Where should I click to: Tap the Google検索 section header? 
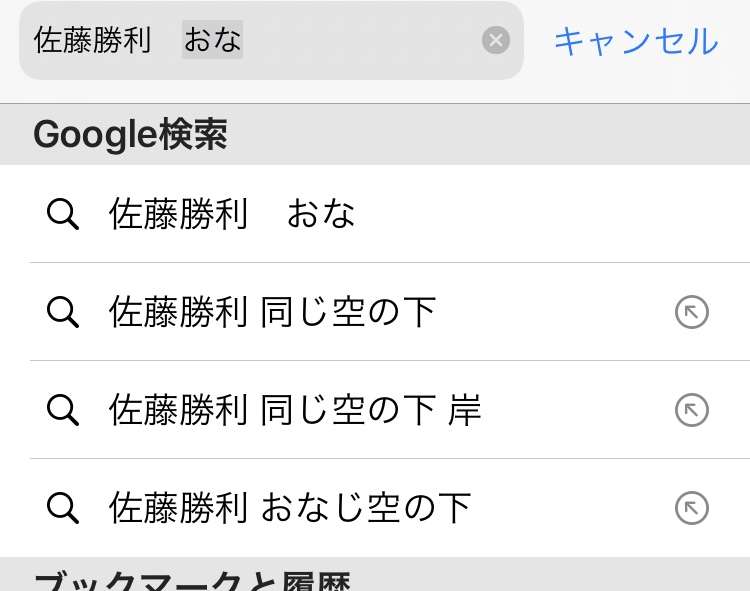[x=375, y=134]
